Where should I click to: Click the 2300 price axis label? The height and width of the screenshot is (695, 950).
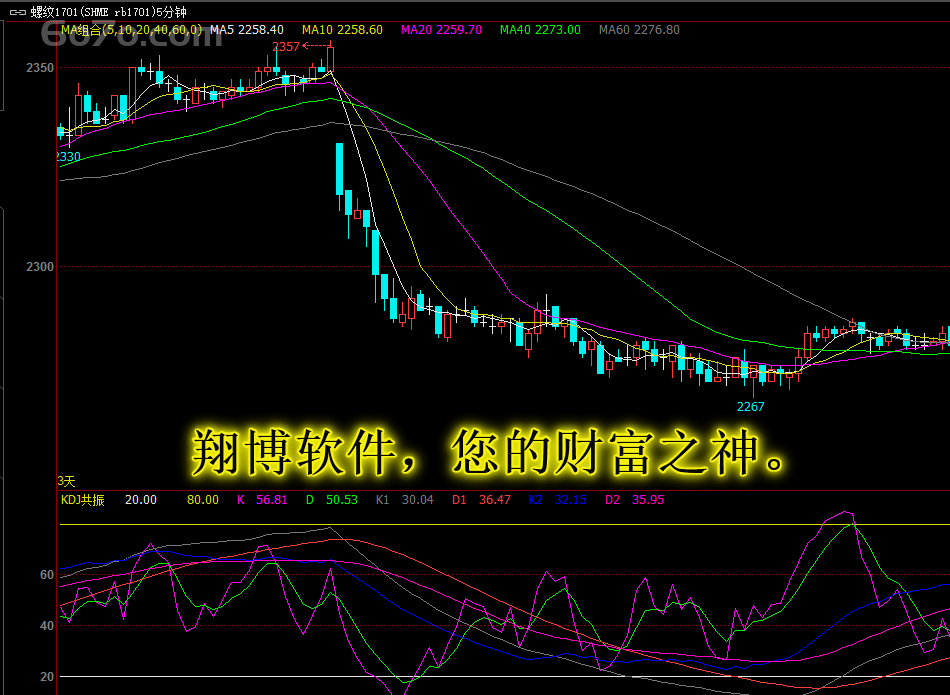tap(39, 267)
